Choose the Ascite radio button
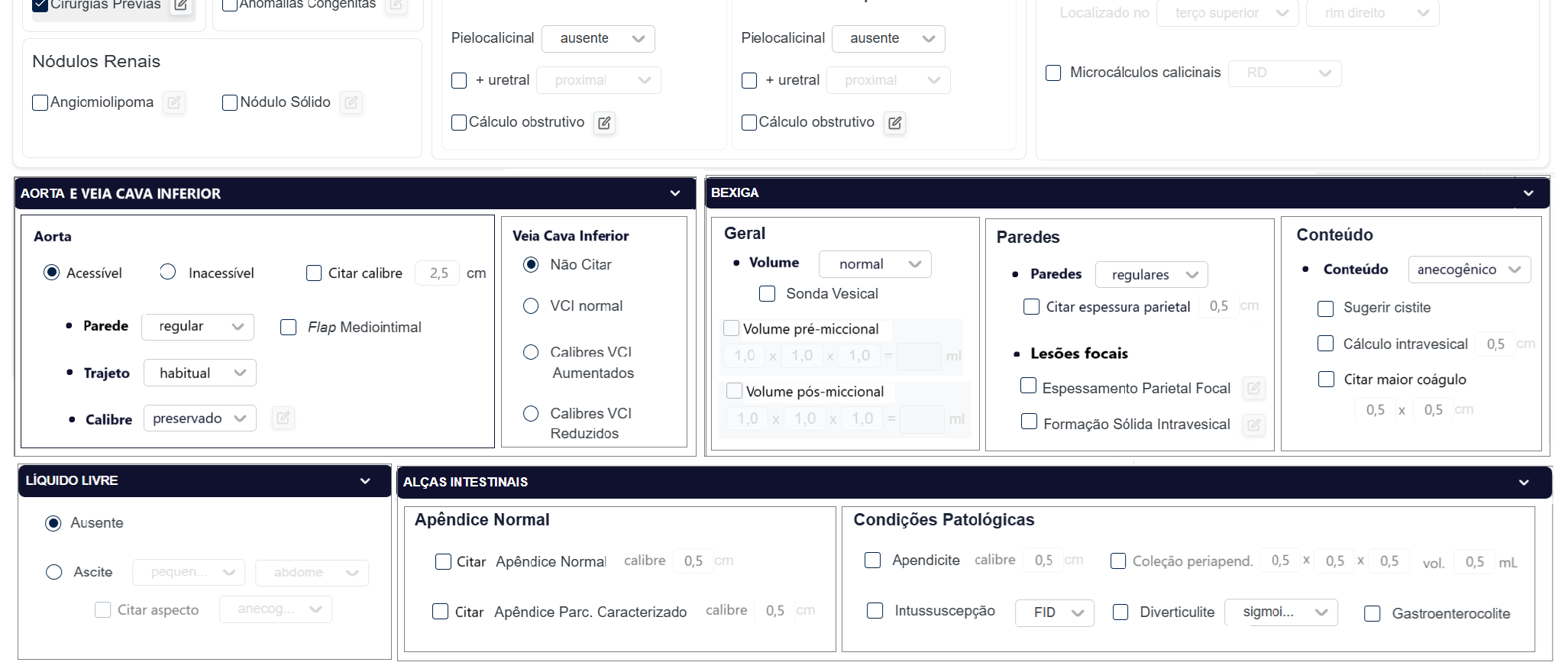The width and height of the screenshot is (1568, 672). pos(54,573)
